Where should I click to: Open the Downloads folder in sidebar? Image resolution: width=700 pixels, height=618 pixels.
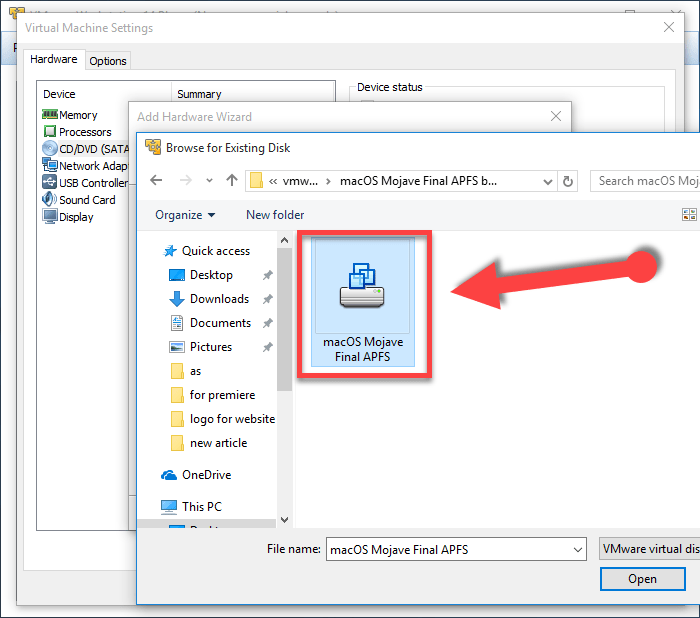218,299
